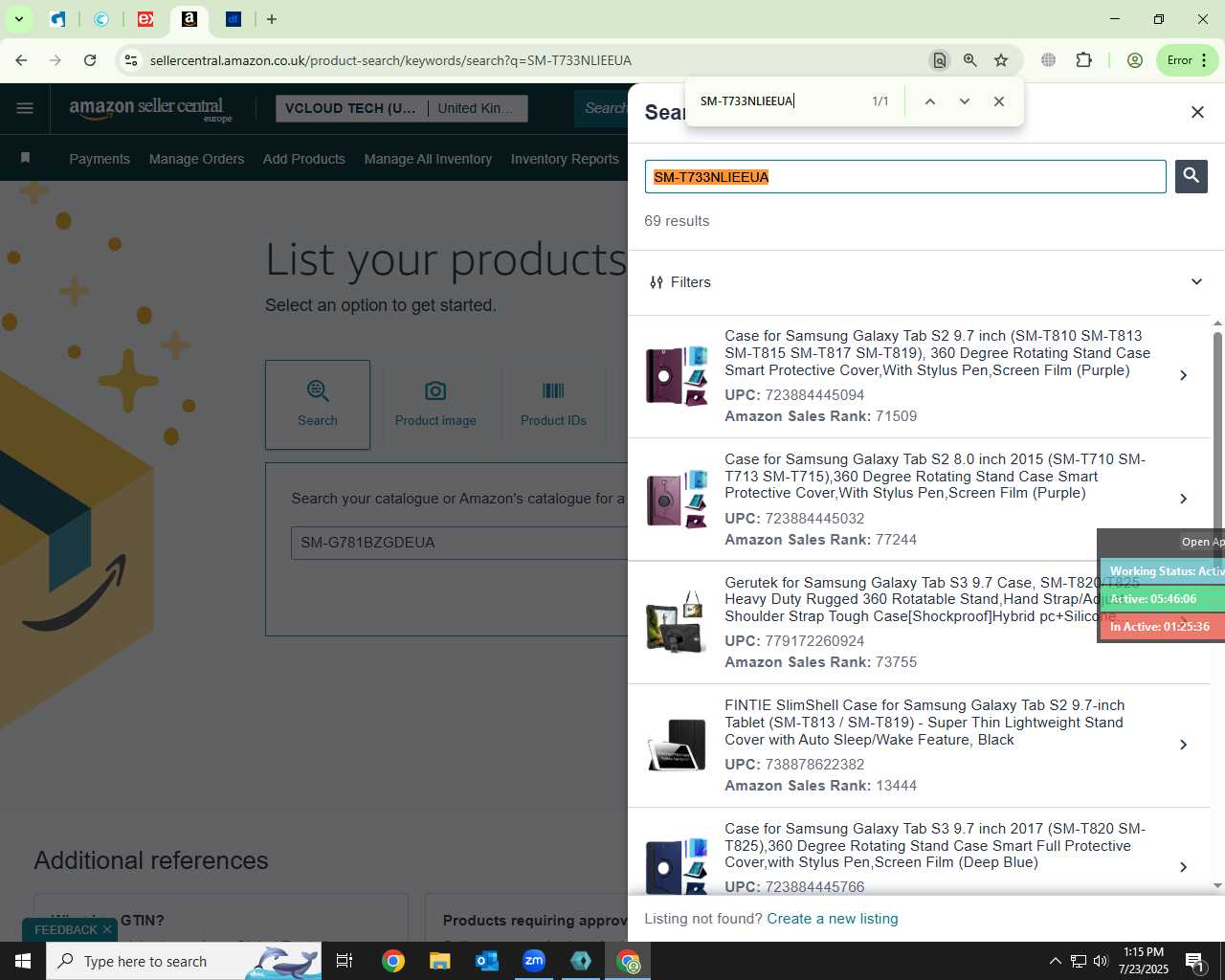
Task: Open the hamburger menu in Seller Central
Action: pyautogui.click(x=25, y=108)
